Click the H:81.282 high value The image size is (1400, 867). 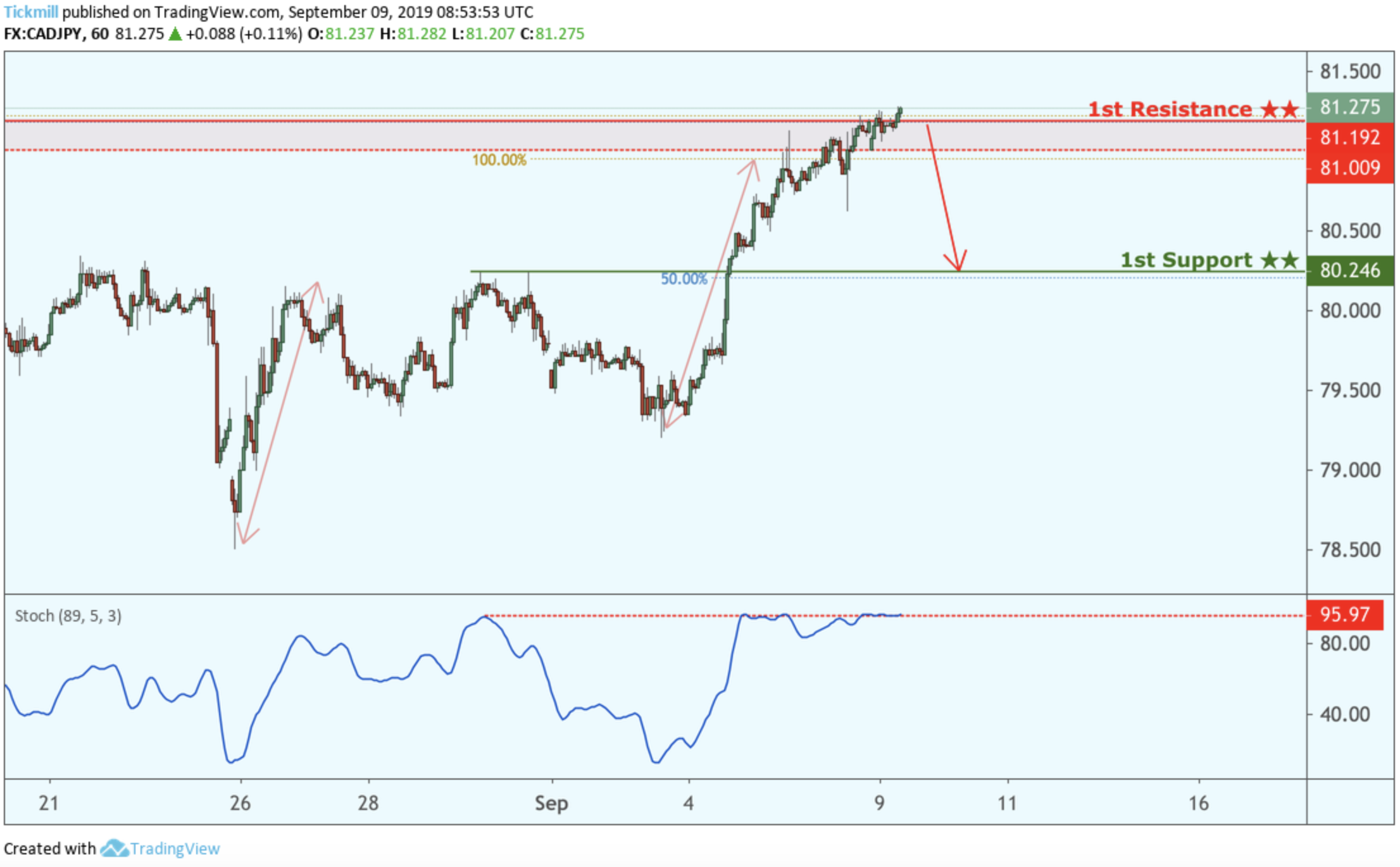[413, 34]
